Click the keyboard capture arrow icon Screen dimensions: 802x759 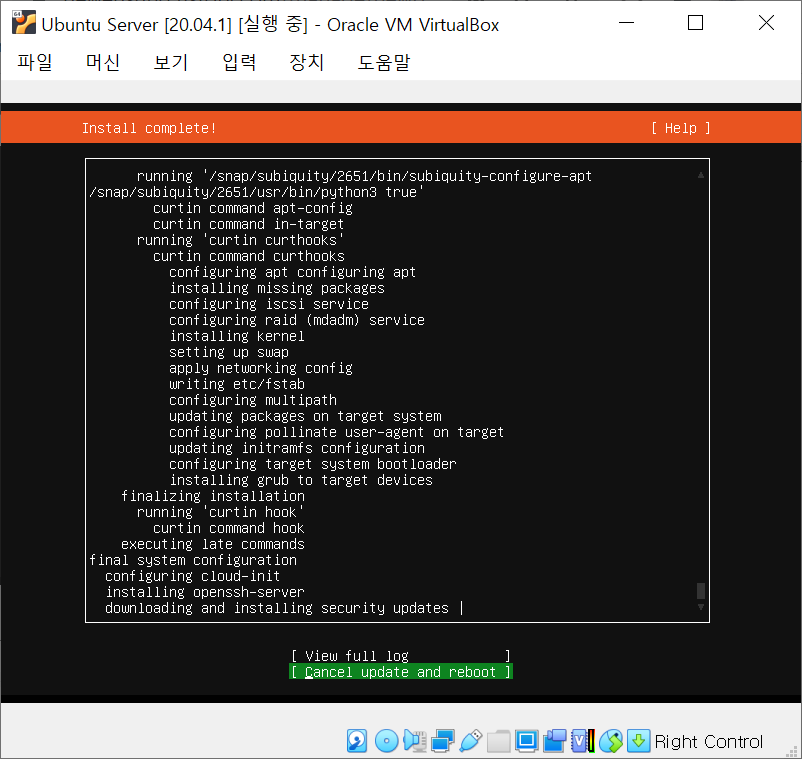638,741
